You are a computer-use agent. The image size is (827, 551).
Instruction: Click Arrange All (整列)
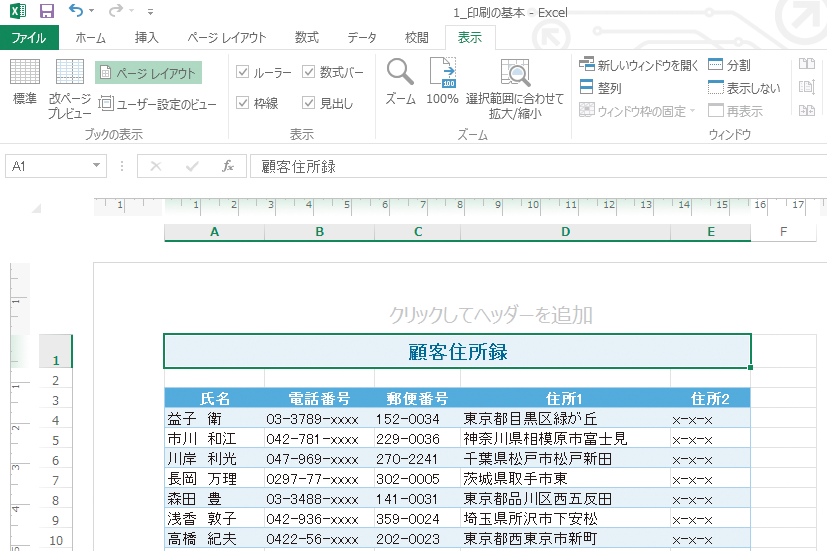click(x=600, y=88)
